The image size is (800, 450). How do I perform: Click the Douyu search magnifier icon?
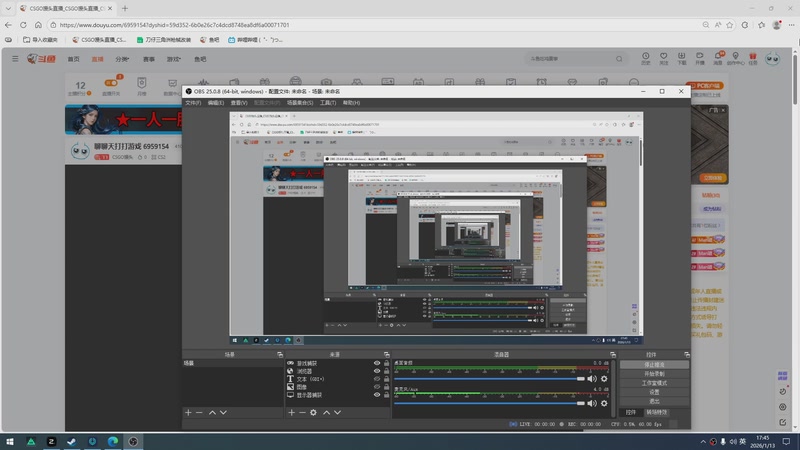(619, 59)
